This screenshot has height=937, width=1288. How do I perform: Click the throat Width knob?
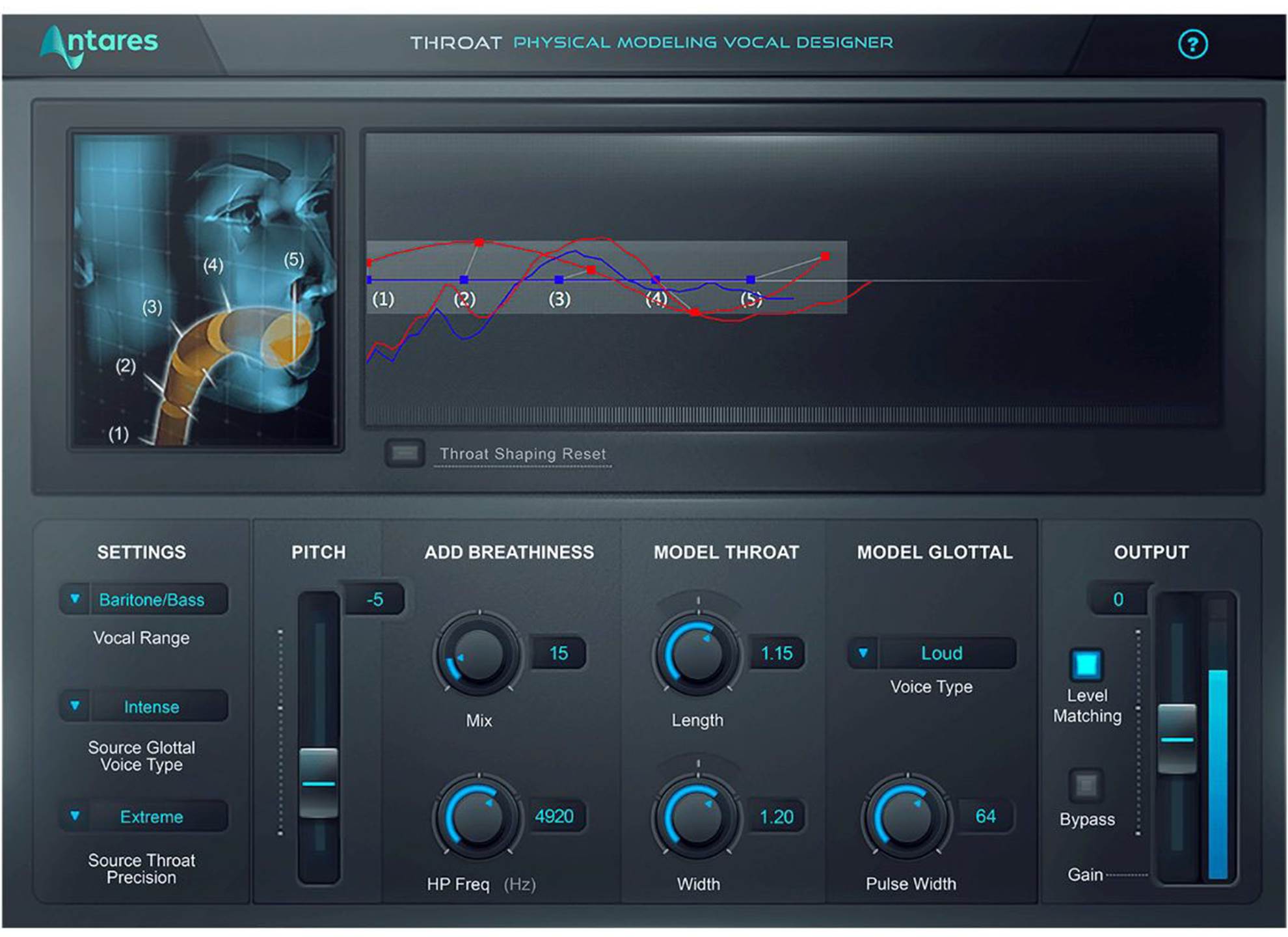[x=697, y=817]
